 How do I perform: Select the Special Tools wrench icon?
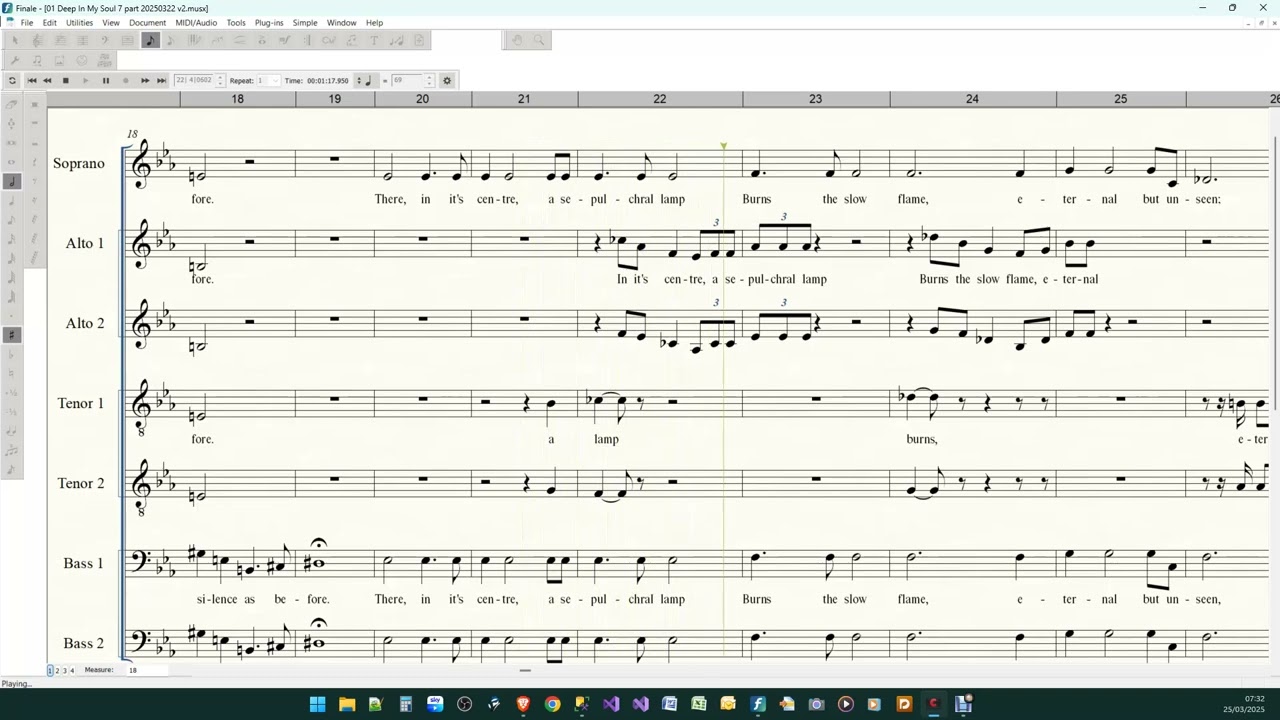coord(15,61)
